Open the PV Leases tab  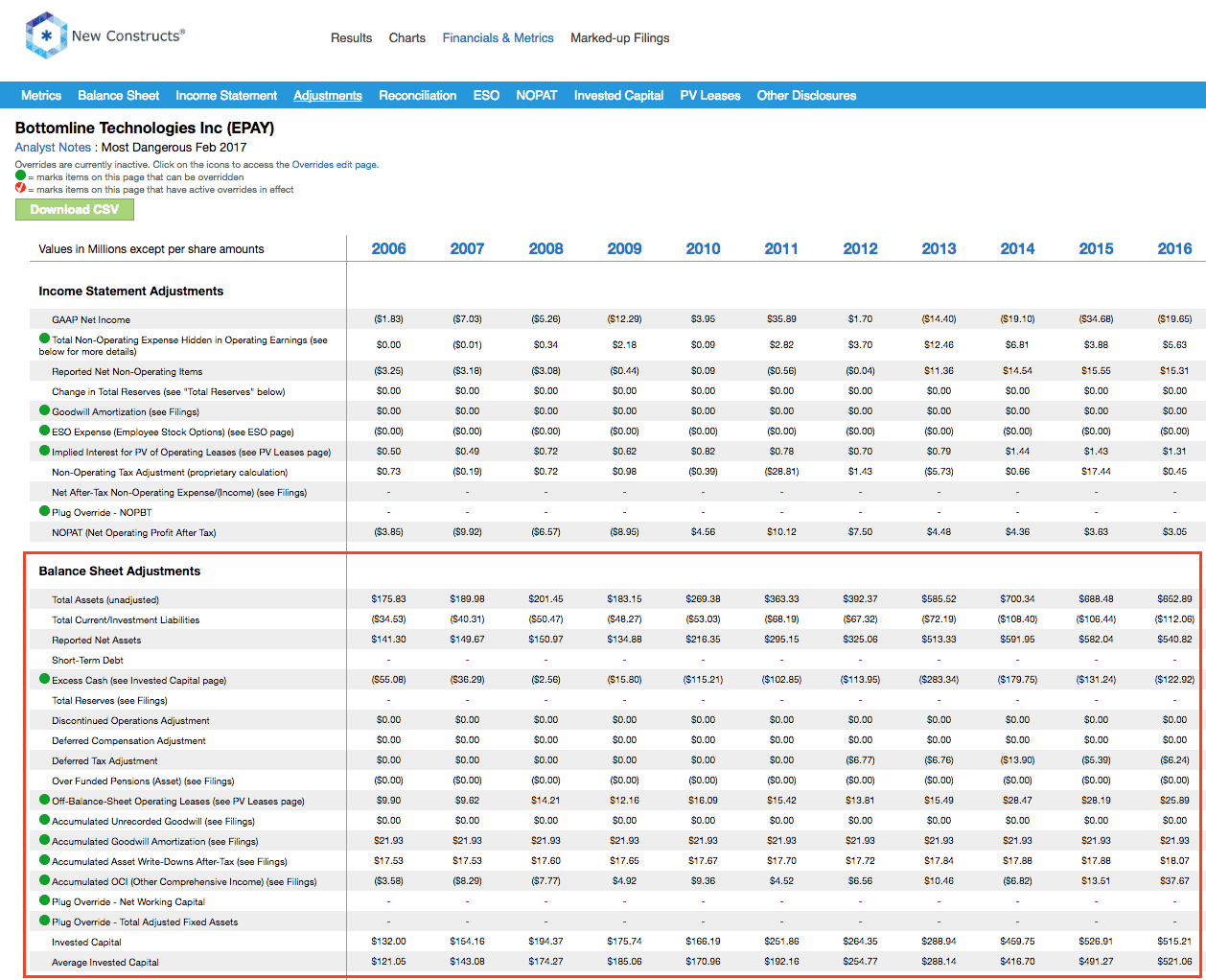pos(710,96)
